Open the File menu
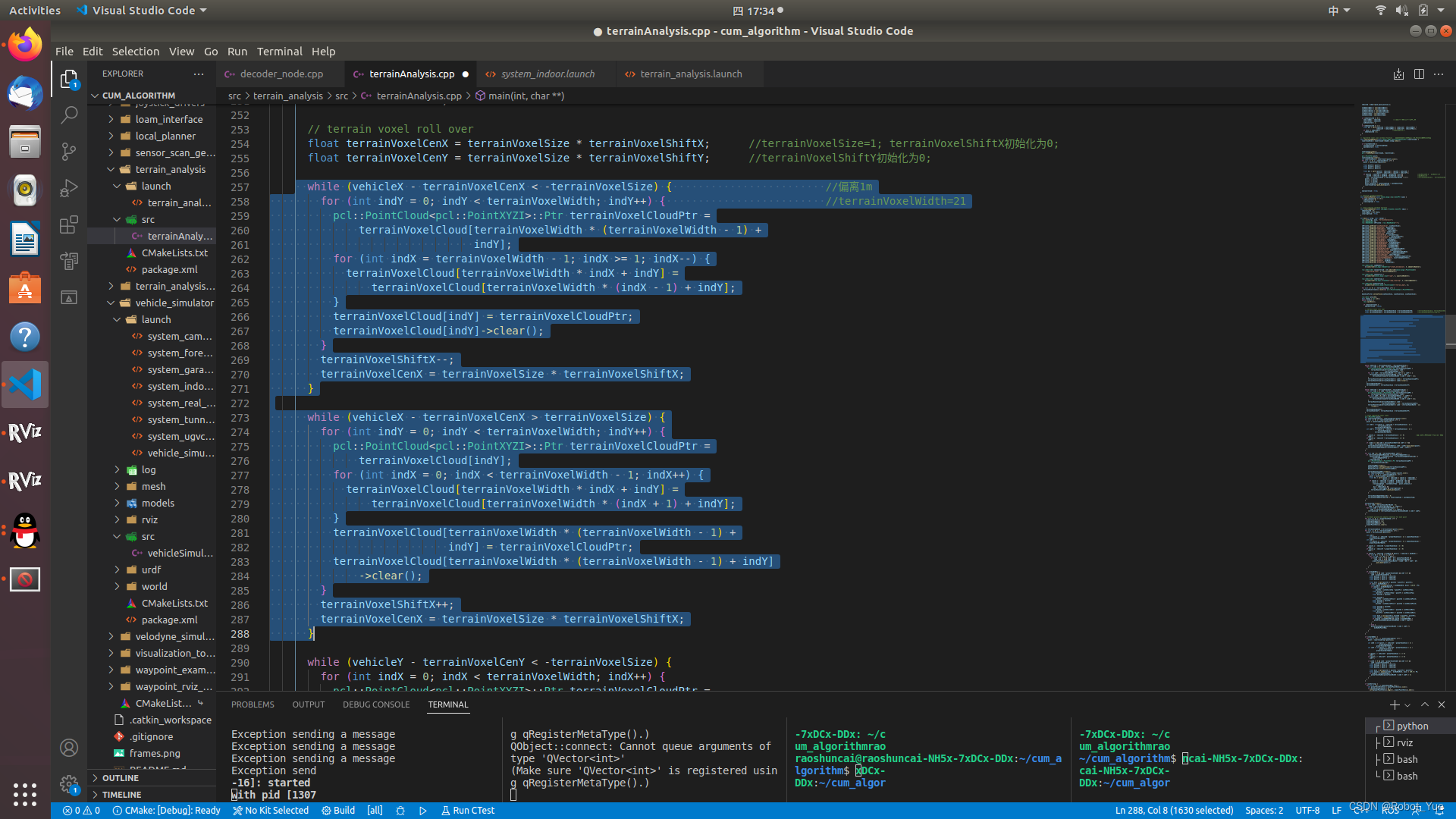 point(64,52)
